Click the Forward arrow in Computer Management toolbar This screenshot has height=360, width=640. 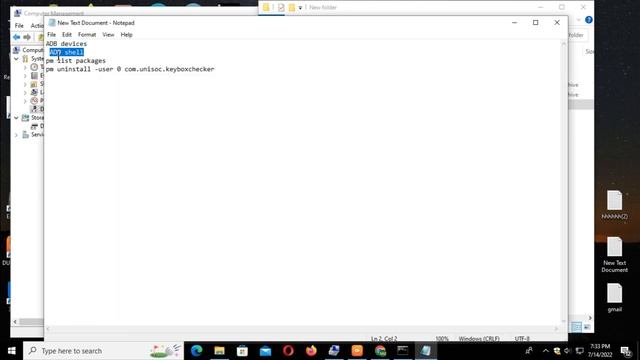(27, 37)
